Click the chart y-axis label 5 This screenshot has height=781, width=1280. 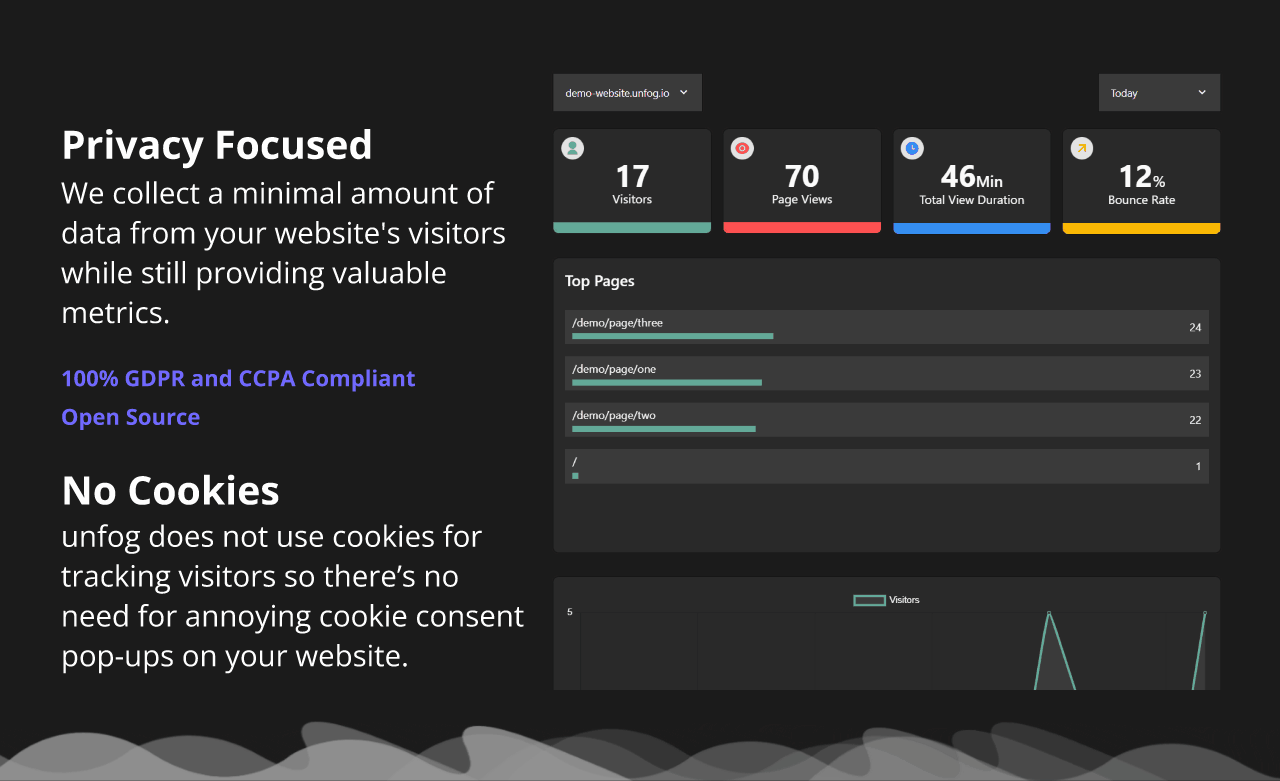pos(570,612)
